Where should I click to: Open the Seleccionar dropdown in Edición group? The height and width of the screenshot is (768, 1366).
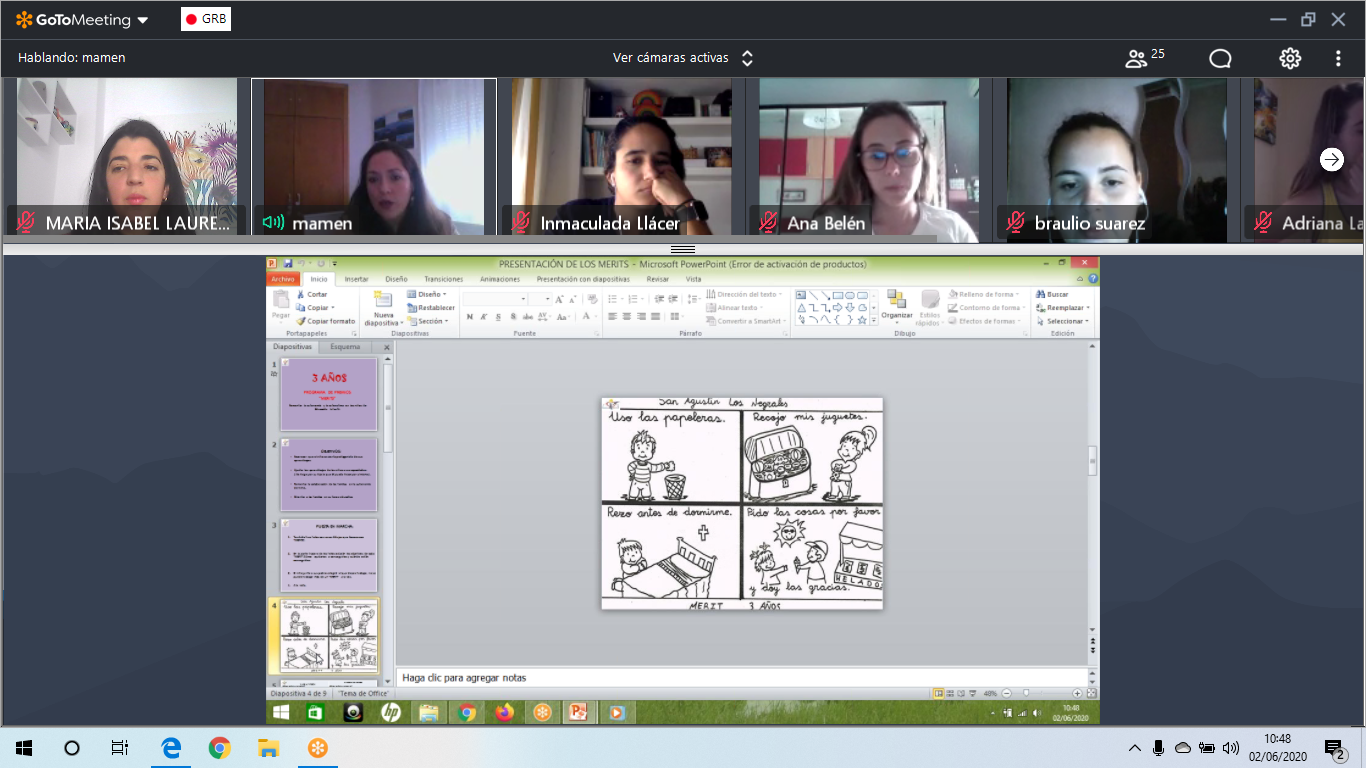pyautogui.click(x=1063, y=321)
